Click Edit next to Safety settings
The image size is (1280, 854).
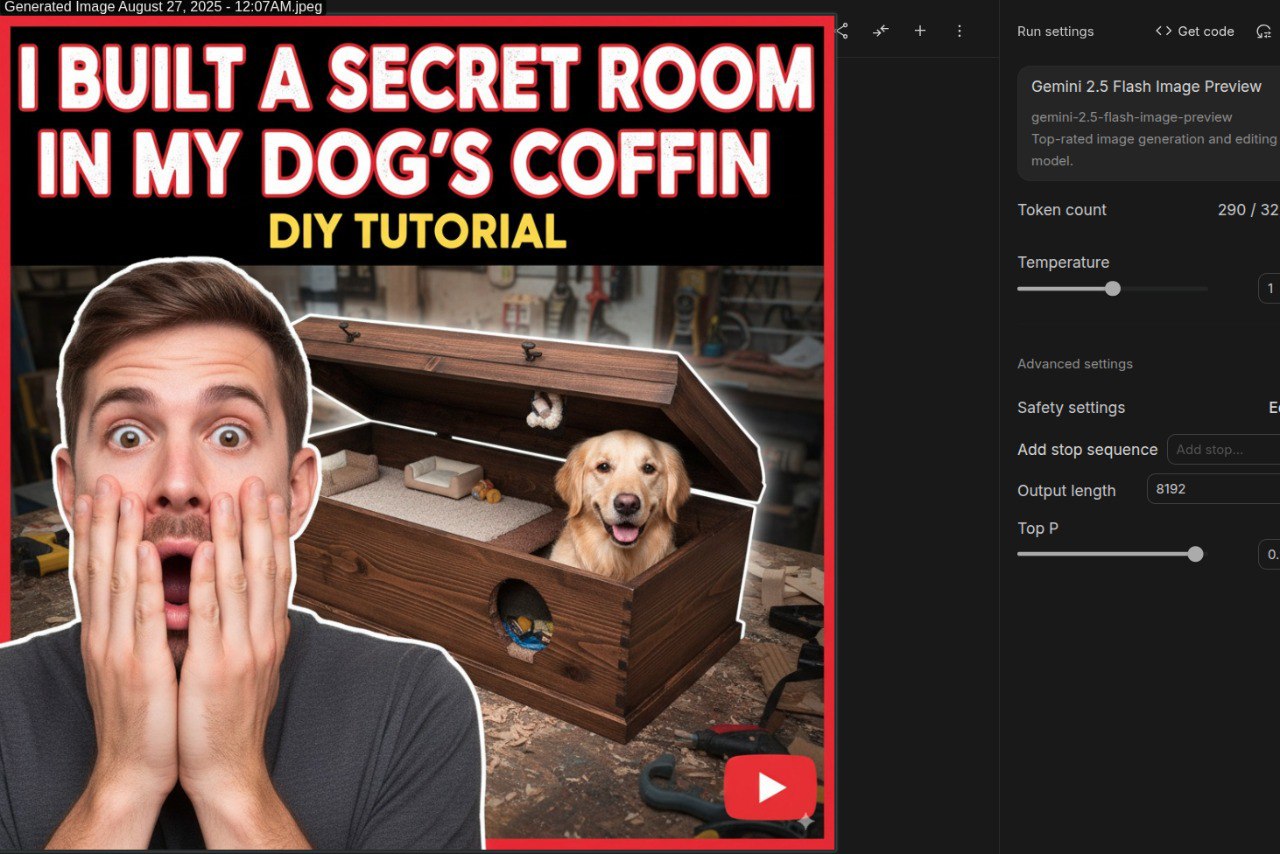click(1273, 408)
